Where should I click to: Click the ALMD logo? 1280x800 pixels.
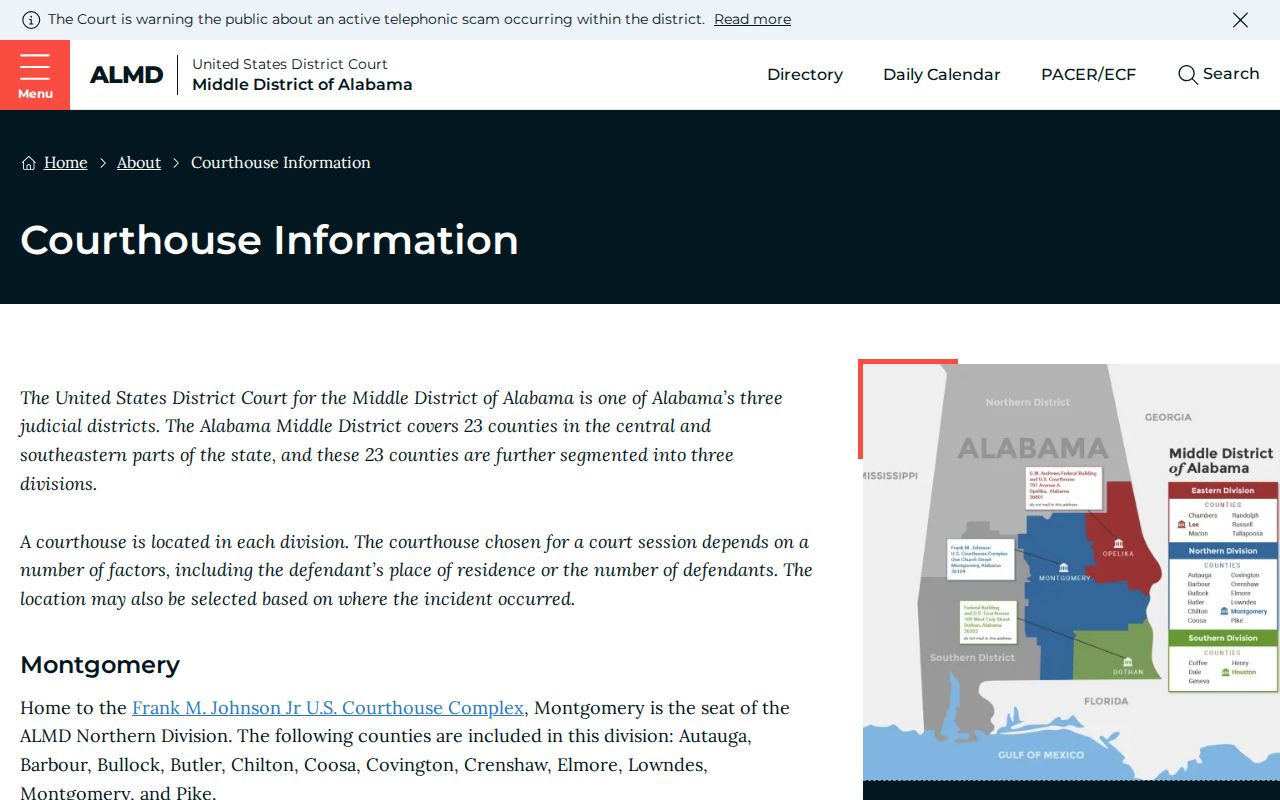click(x=126, y=75)
